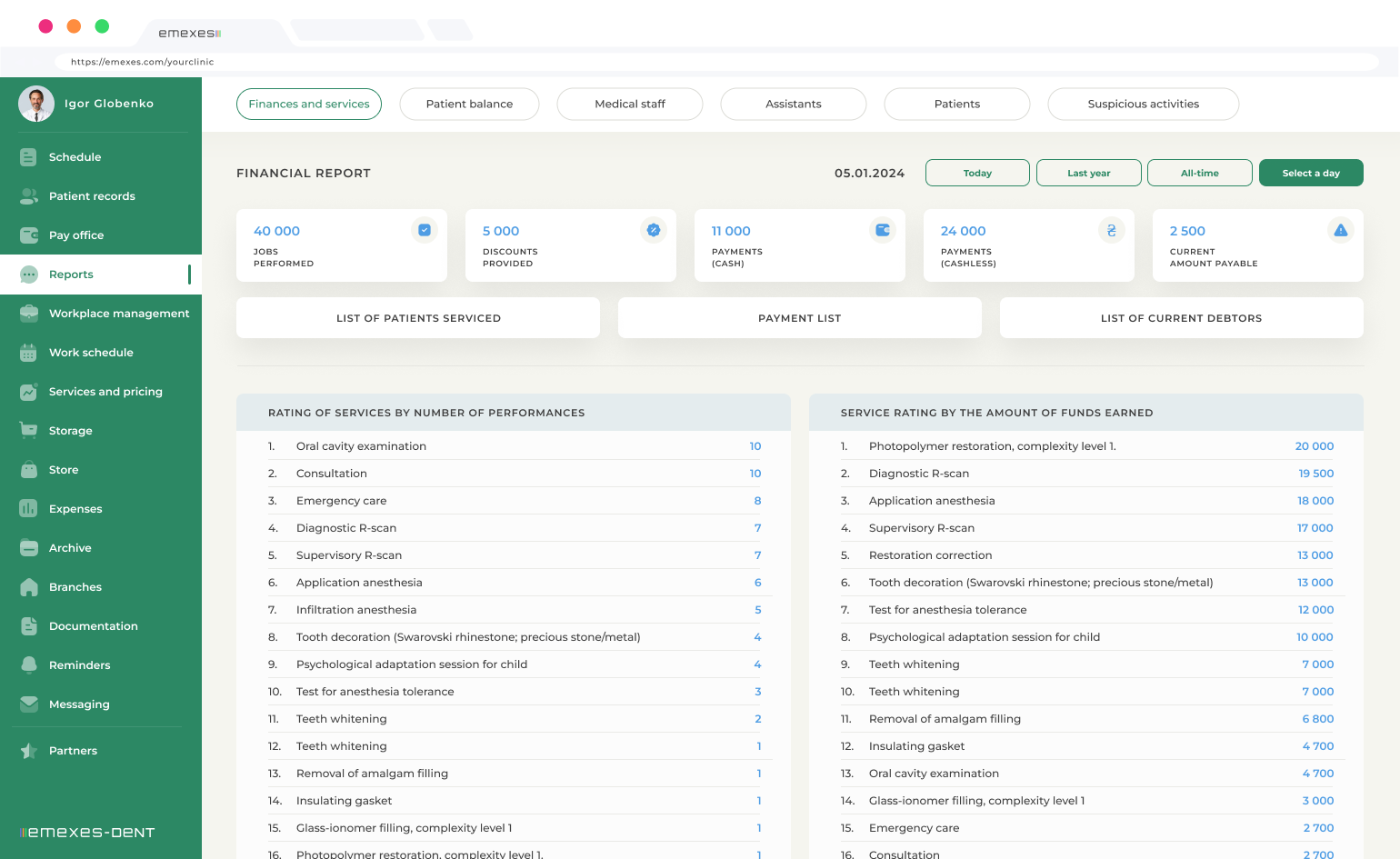Screen dimensions: 1400x859
Task: Open the Medical staff tab
Action: 630,104
